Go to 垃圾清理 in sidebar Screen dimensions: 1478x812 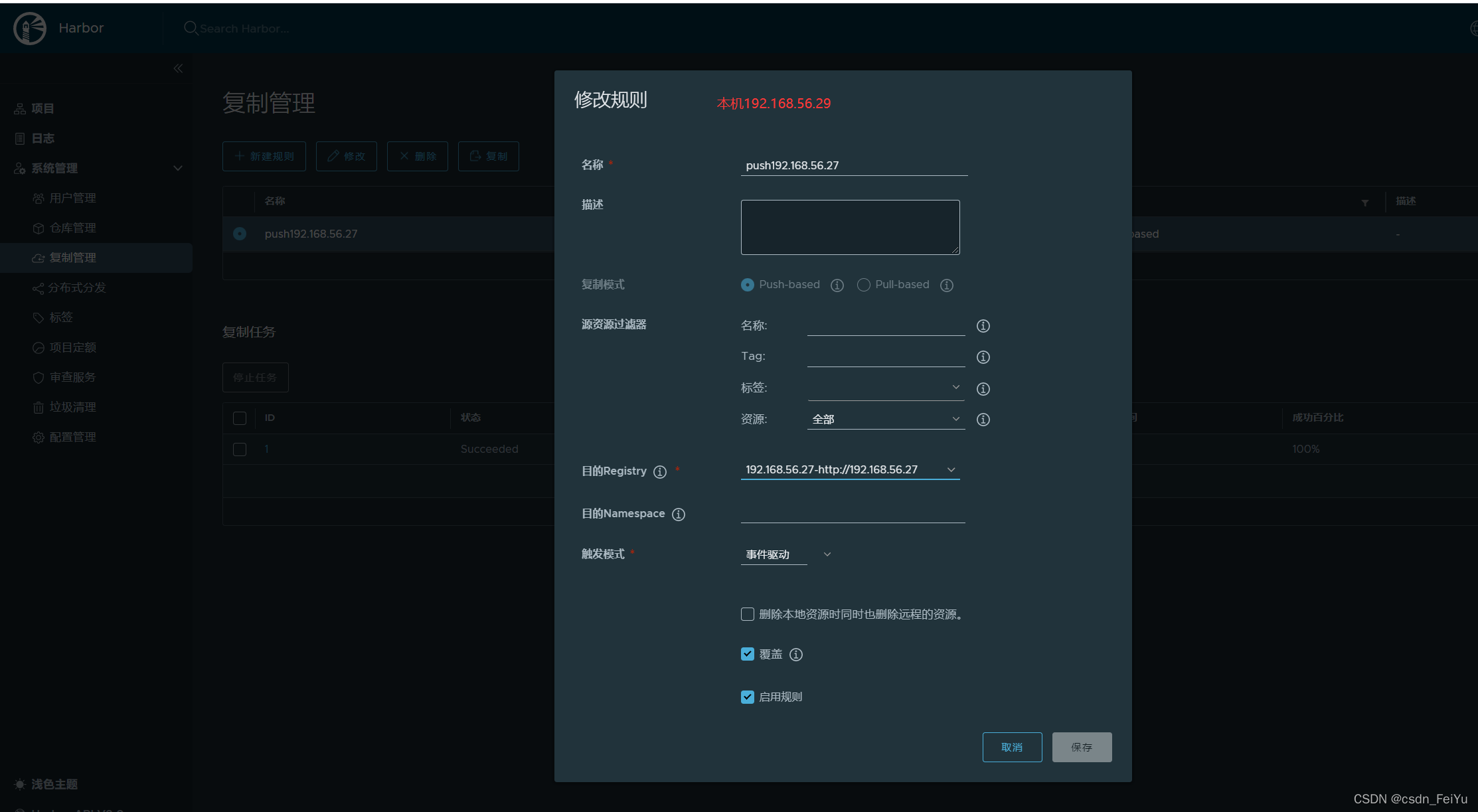[x=72, y=407]
